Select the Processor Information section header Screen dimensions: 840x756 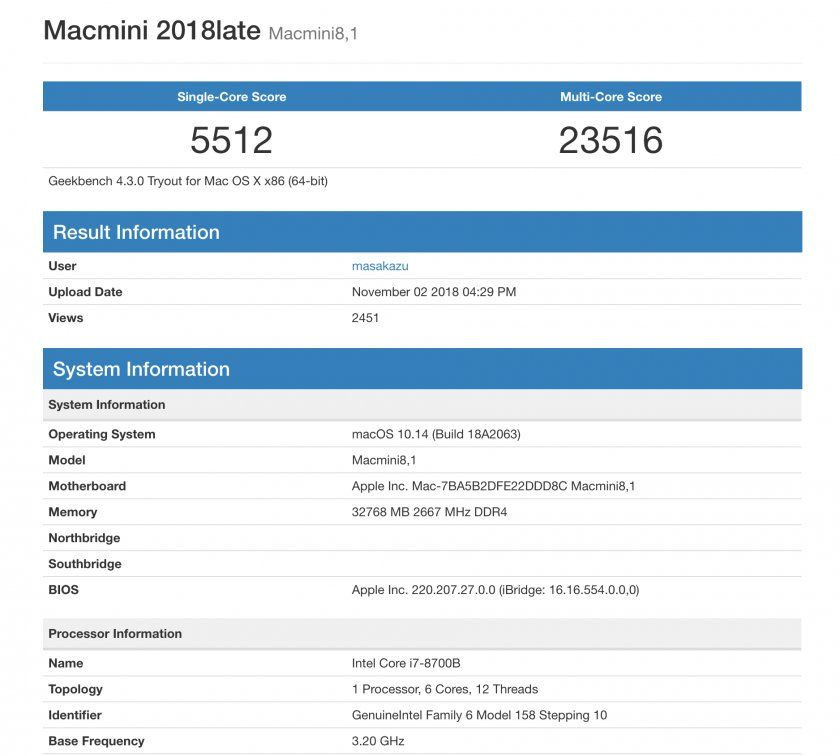click(115, 633)
